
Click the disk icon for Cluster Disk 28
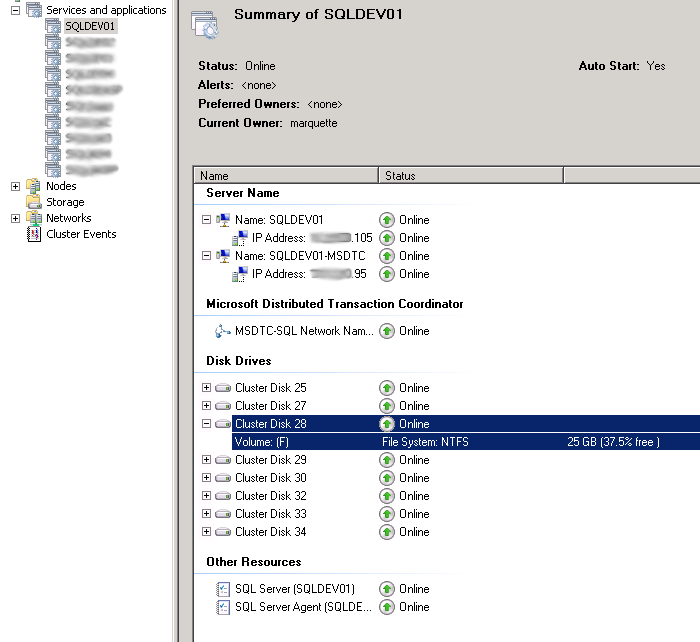tap(223, 424)
